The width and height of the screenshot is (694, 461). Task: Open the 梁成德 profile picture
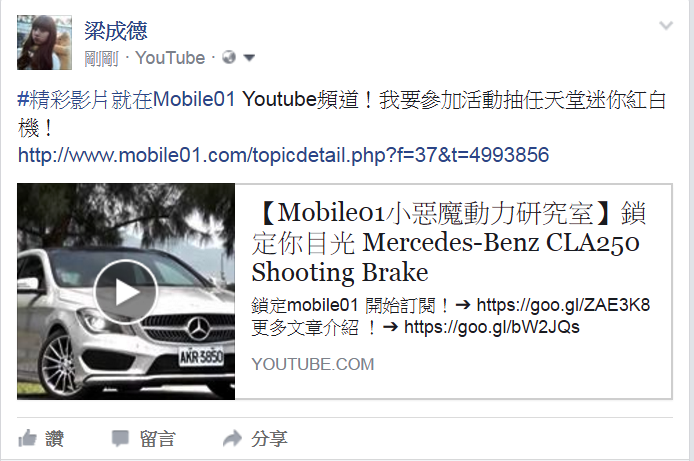tap(44, 42)
